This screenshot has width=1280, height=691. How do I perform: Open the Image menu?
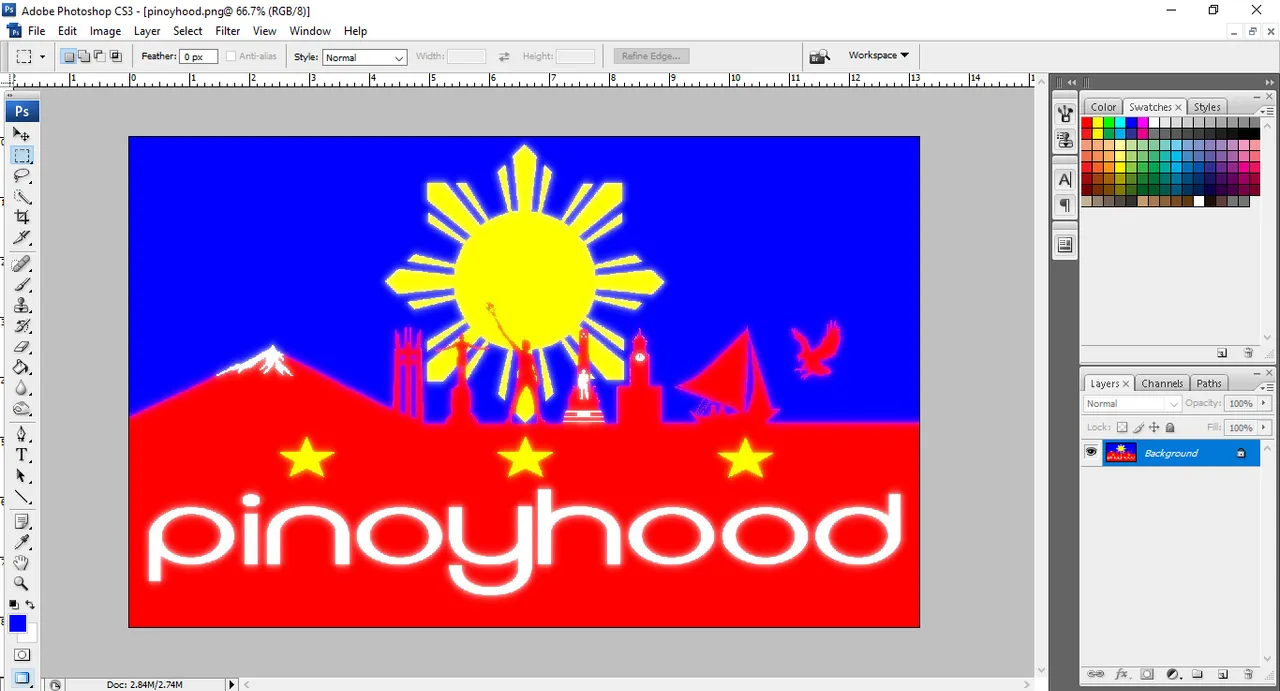pyautogui.click(x=105, y=31)
